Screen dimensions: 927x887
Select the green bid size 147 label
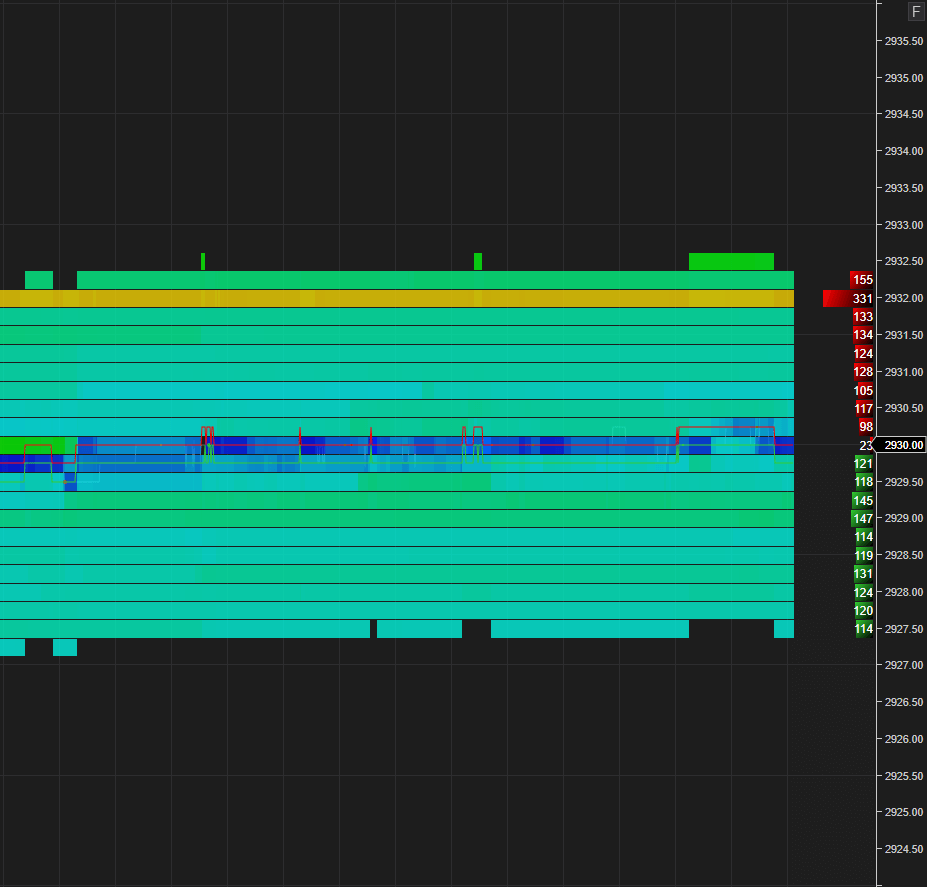862,518
